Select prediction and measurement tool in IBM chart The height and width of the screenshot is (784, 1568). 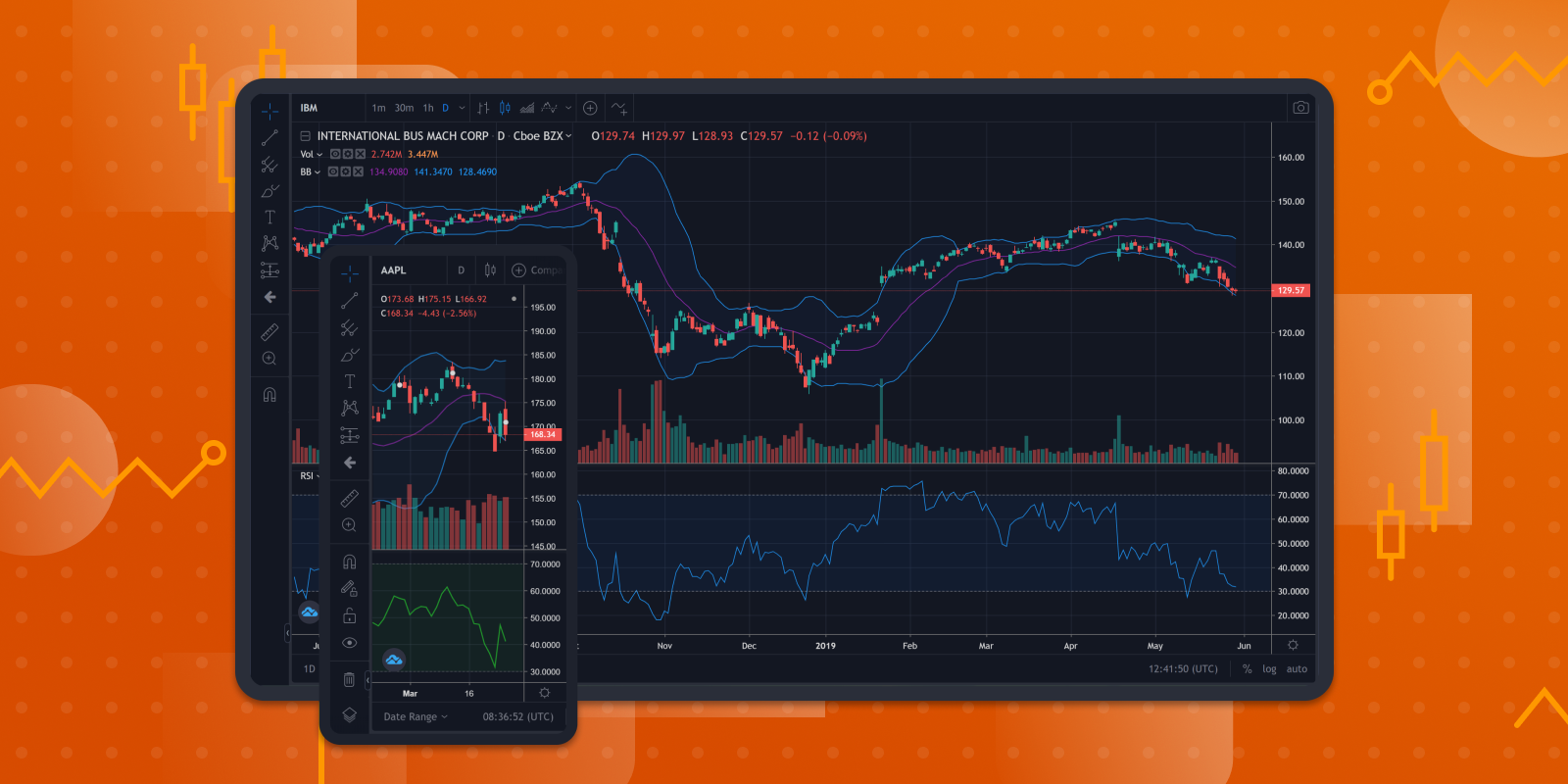[x=269, y=269]
